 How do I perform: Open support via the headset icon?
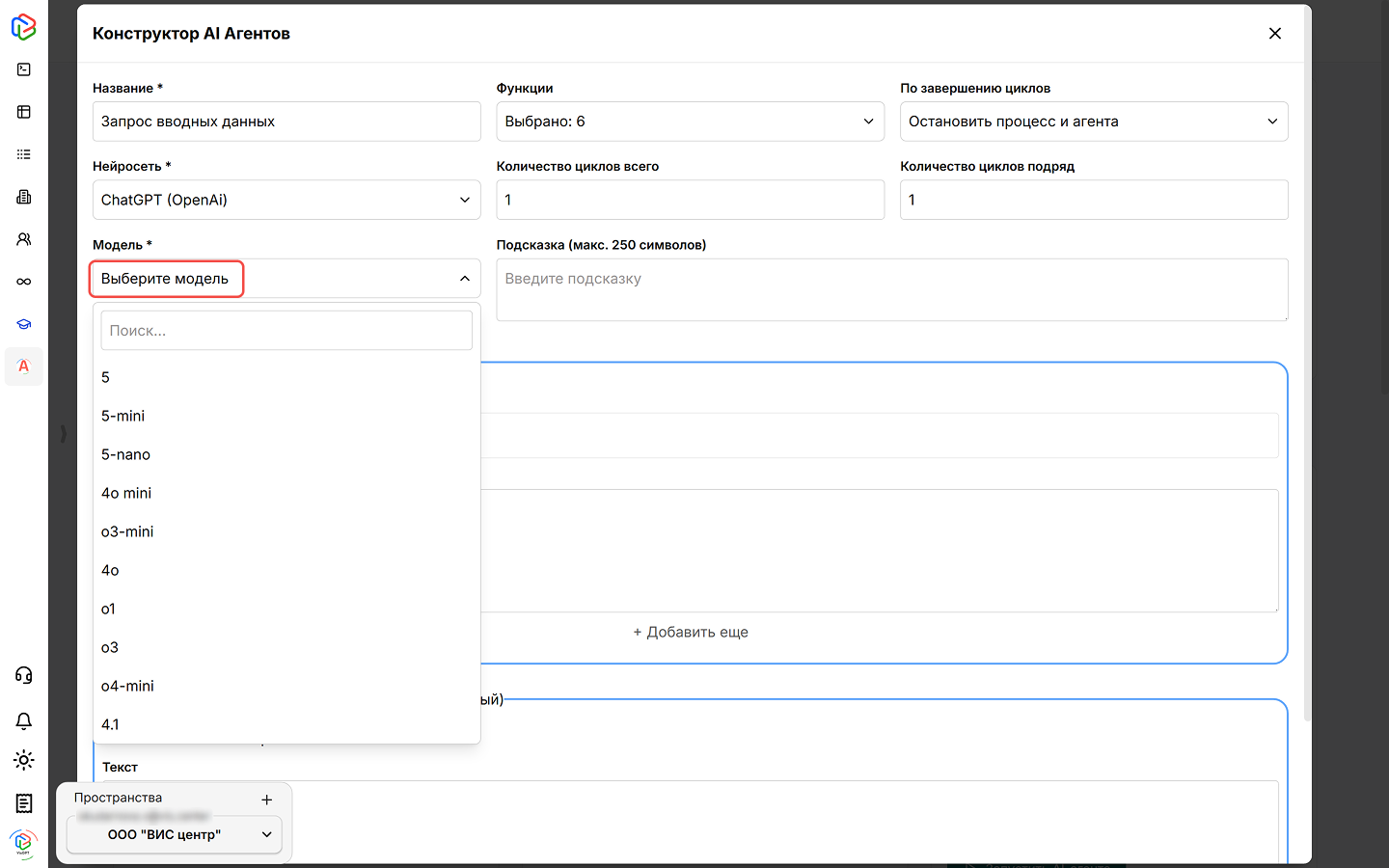[x=24, y=675]
